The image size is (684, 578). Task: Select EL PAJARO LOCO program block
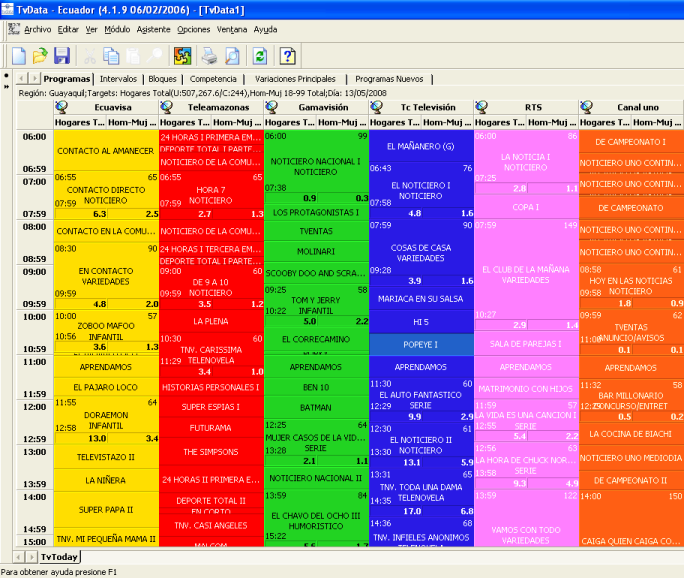(x=106, y=387)
